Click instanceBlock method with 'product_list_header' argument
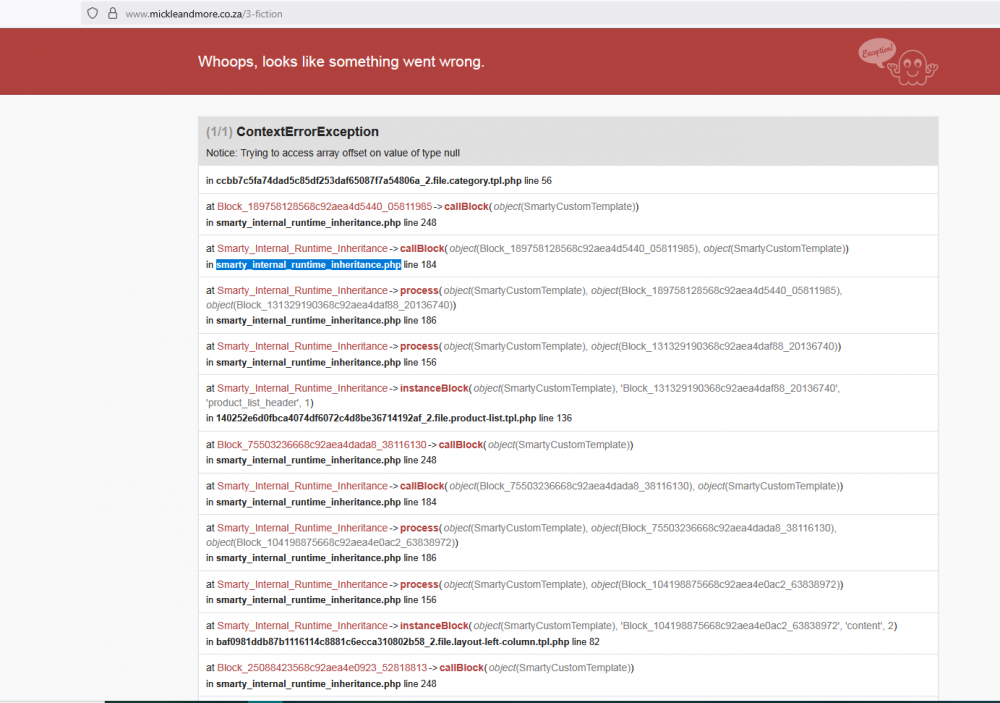 (434, 388)
